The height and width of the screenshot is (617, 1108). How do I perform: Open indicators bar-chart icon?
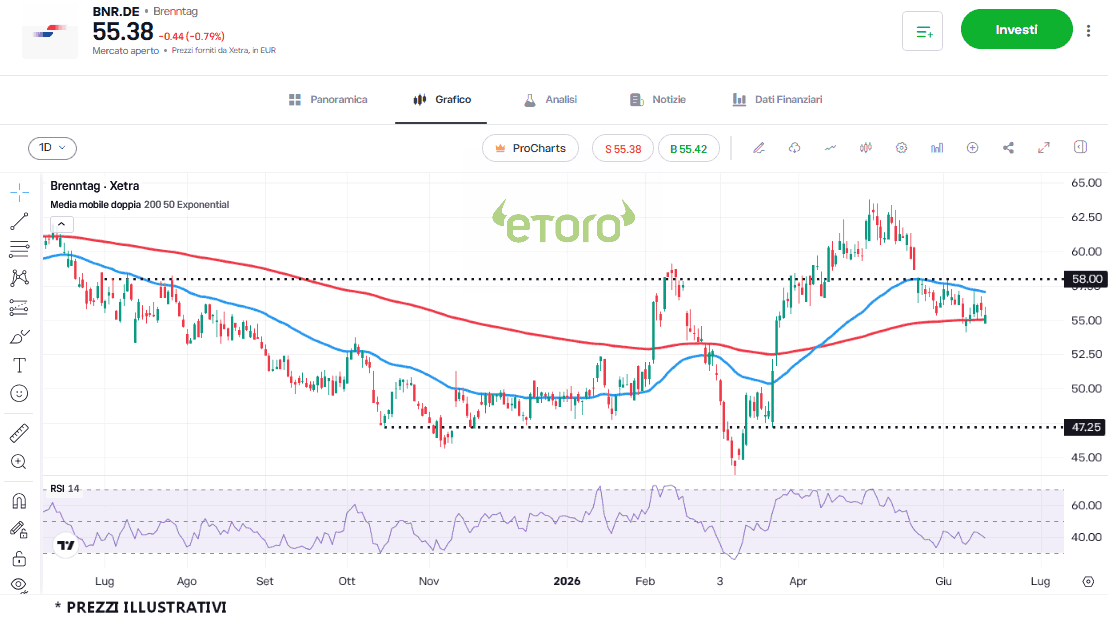tap(937, 148)
